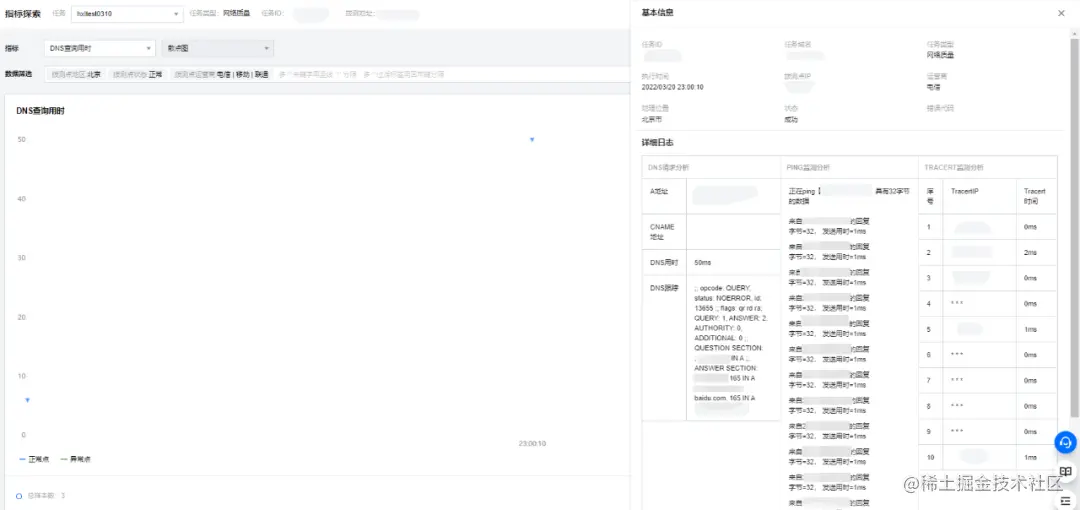Select the A地址 row label
The width and height of the screenshot is (1080, 510).
(659, 191)
